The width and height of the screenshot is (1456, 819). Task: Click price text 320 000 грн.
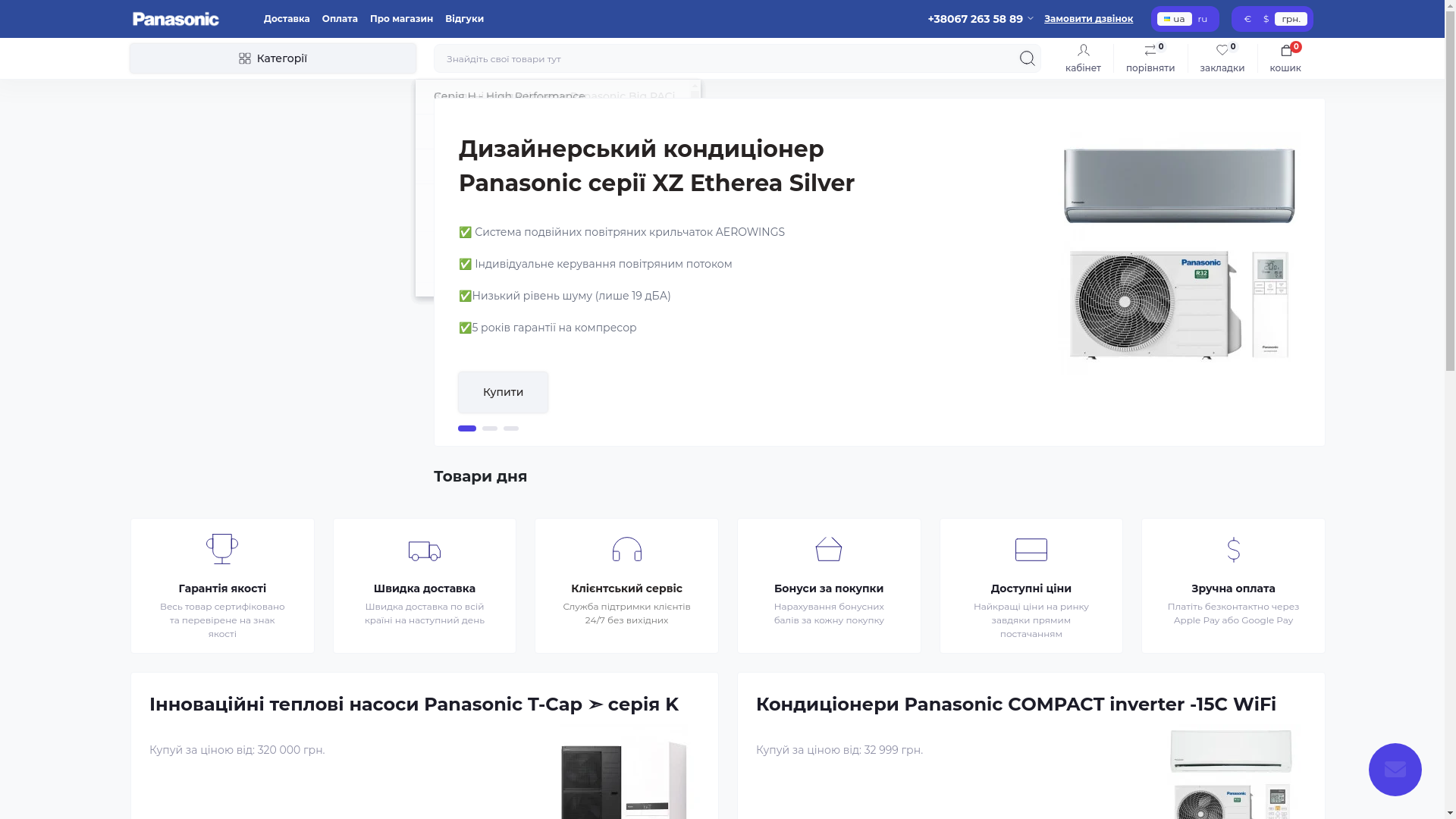tap(291, 750)
